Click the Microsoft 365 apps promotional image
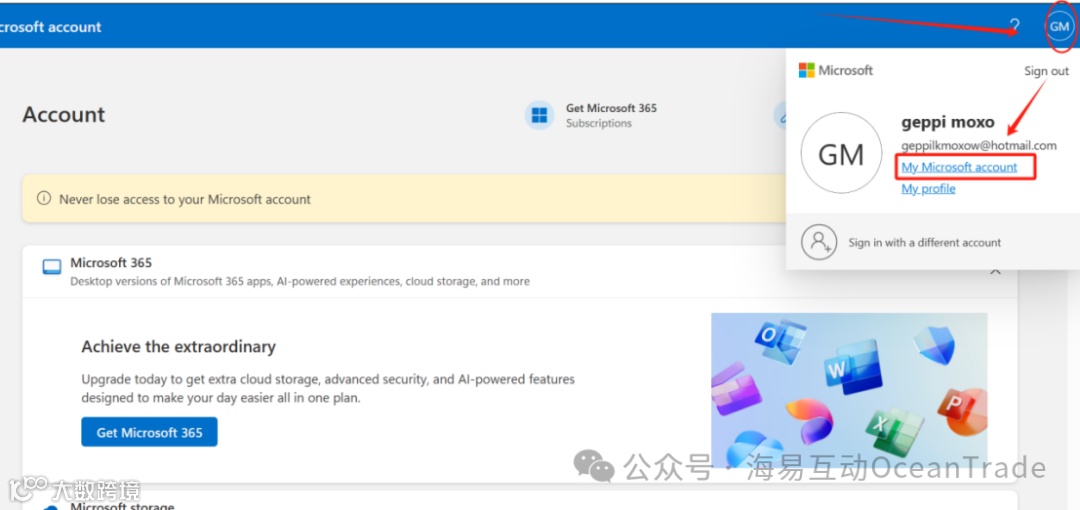Screen dimensions: 1080x510 click(849, 391)
